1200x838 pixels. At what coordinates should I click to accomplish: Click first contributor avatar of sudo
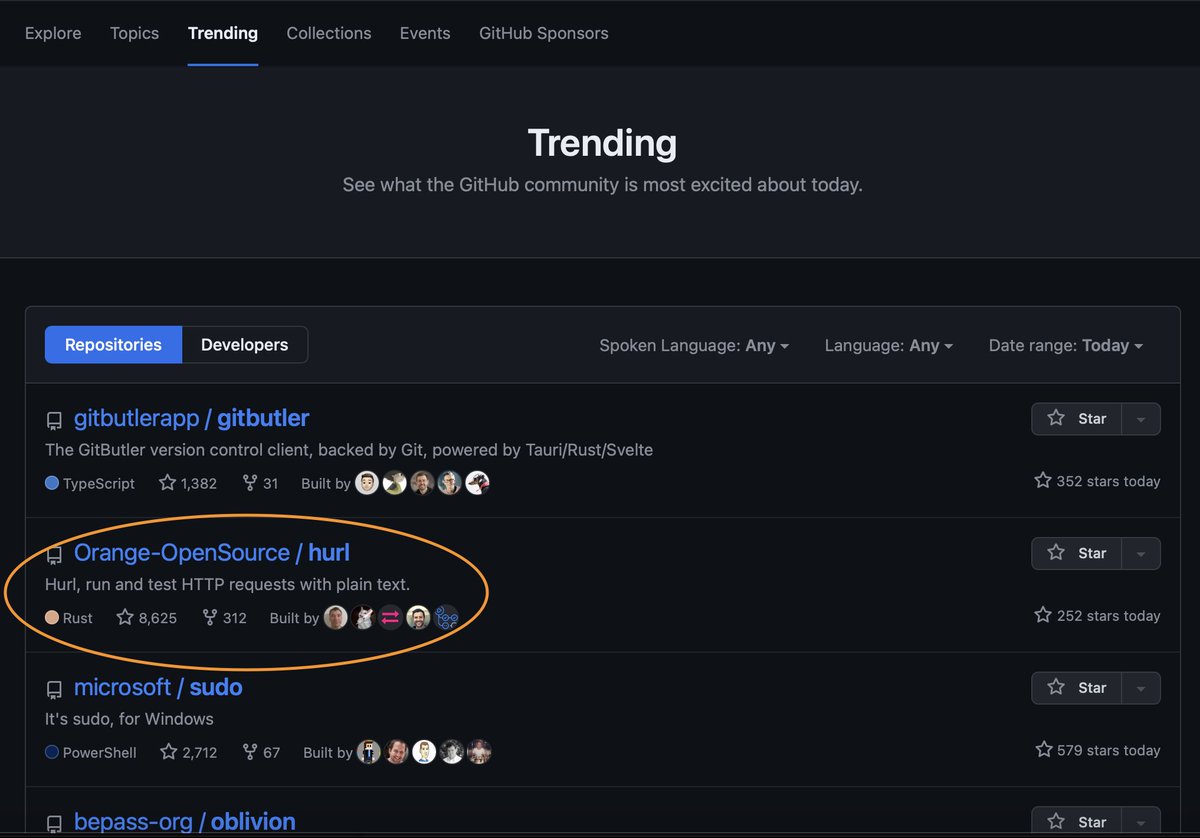(369, 752)
